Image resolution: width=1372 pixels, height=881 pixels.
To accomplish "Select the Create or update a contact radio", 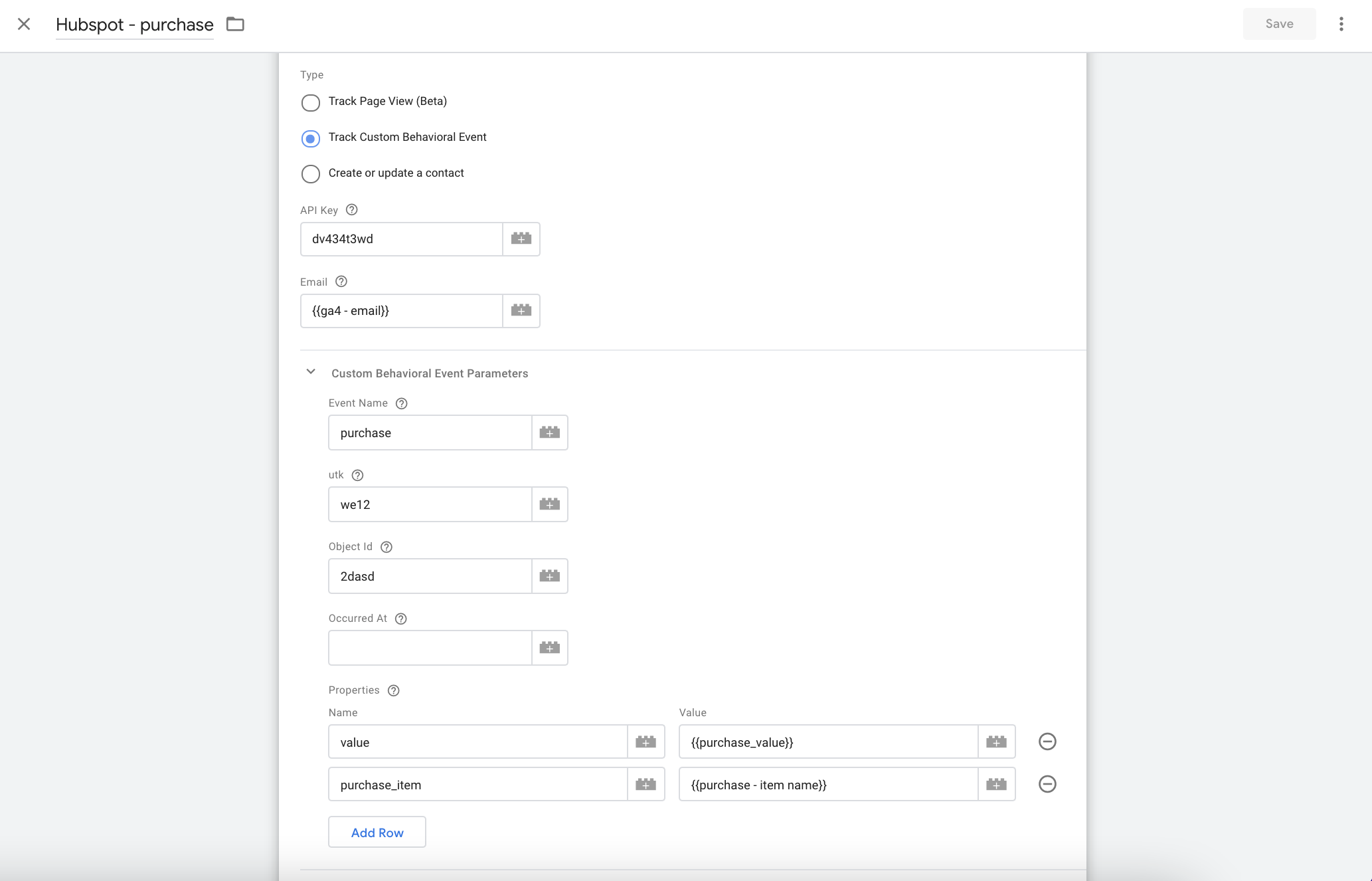I will pos(311,174).
